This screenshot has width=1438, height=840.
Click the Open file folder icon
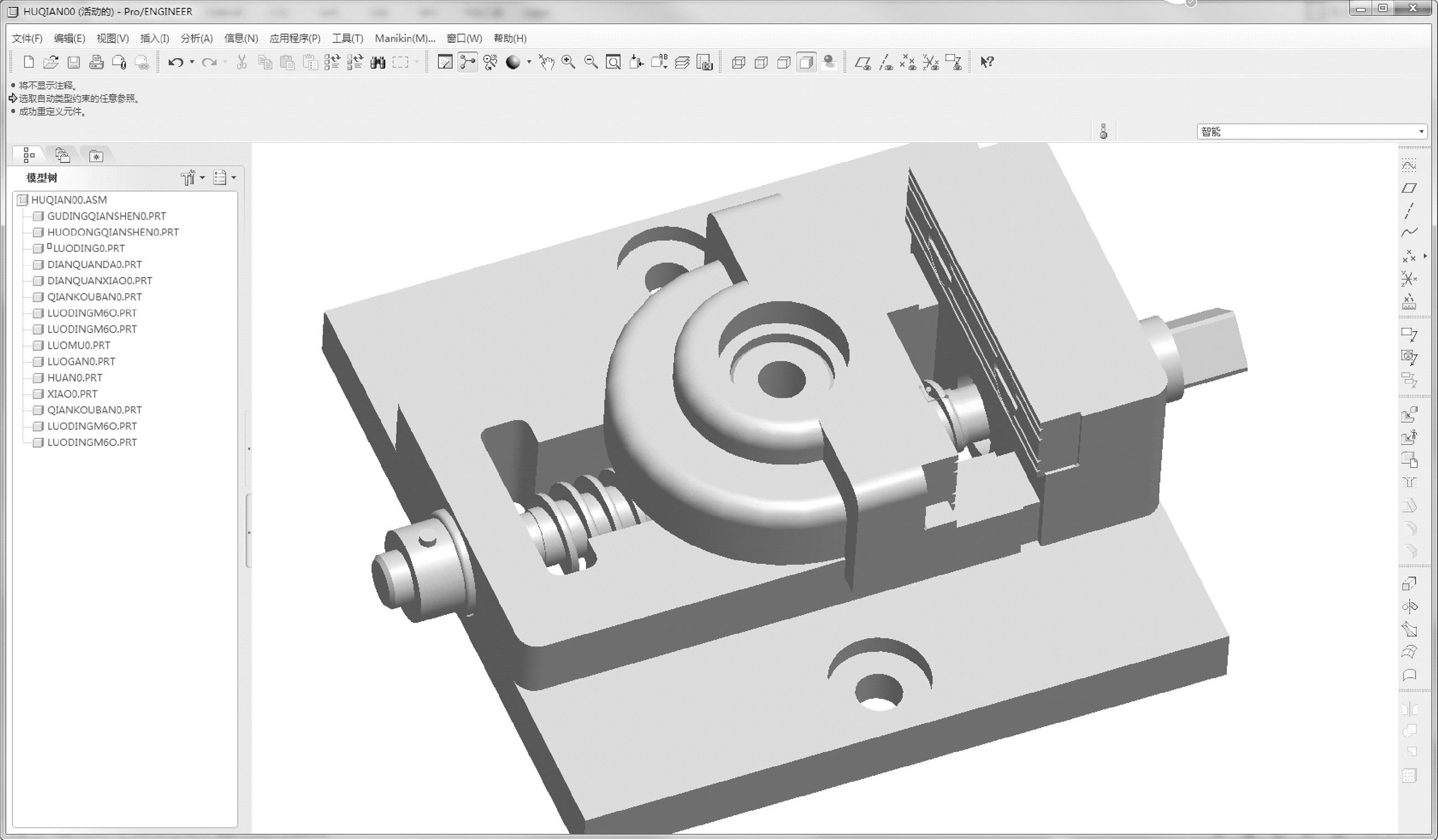pyautogui.click(x=51, y=62)
